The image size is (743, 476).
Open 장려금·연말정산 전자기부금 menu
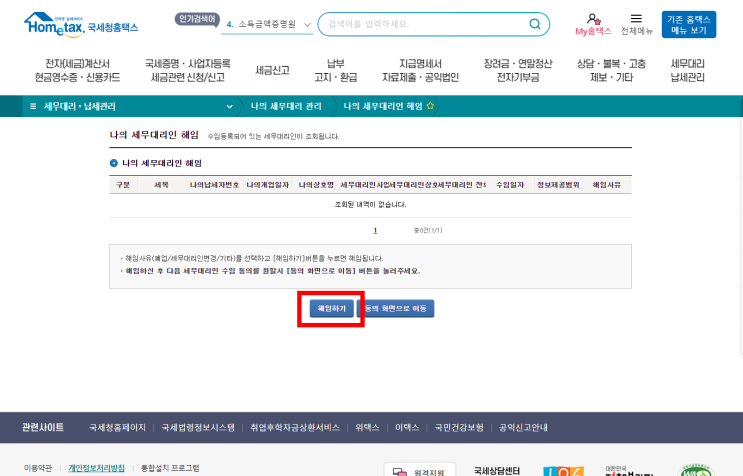click(x=518, y=71)
